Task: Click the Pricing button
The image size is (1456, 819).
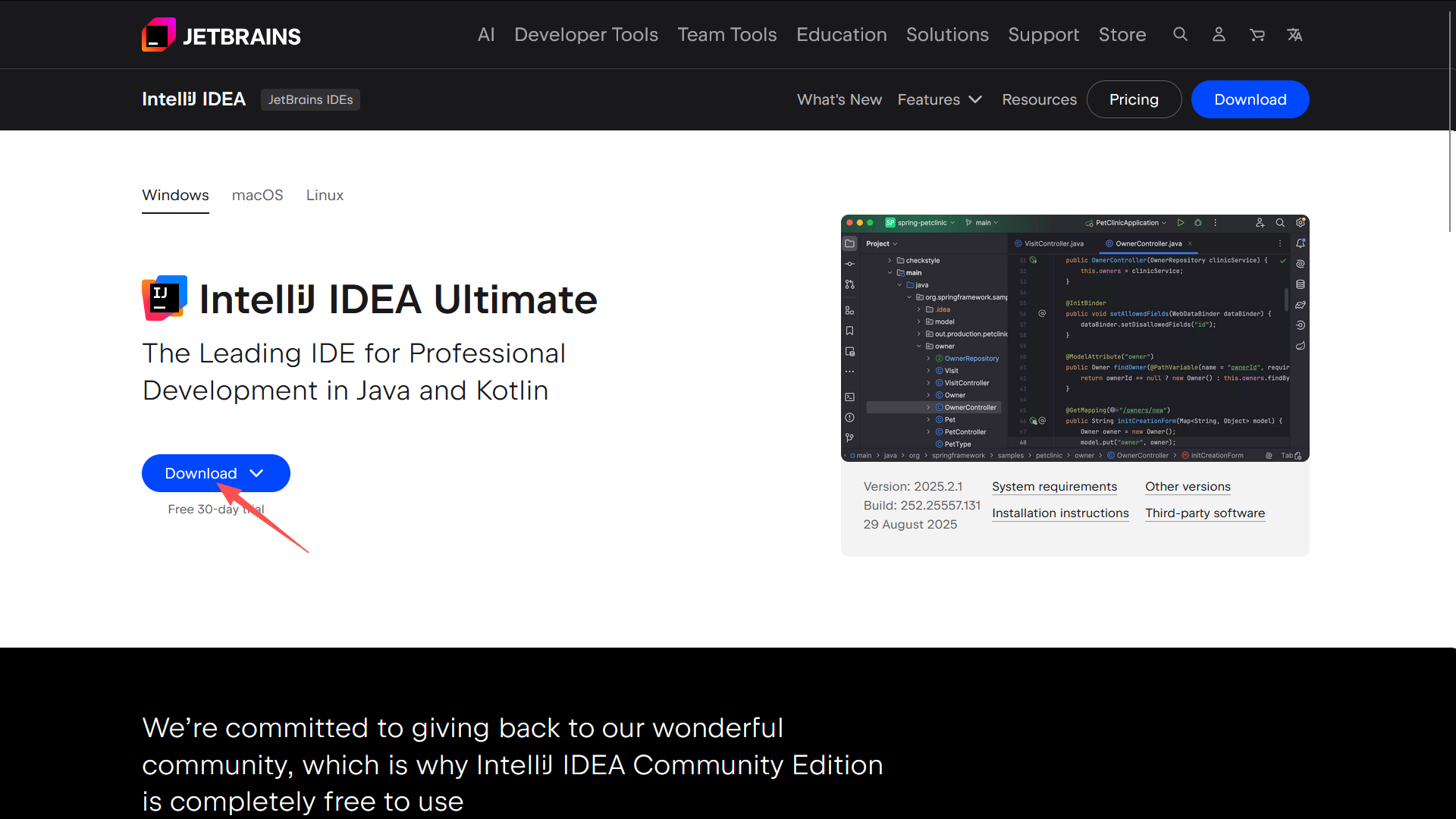Action: coord(1134,99)
